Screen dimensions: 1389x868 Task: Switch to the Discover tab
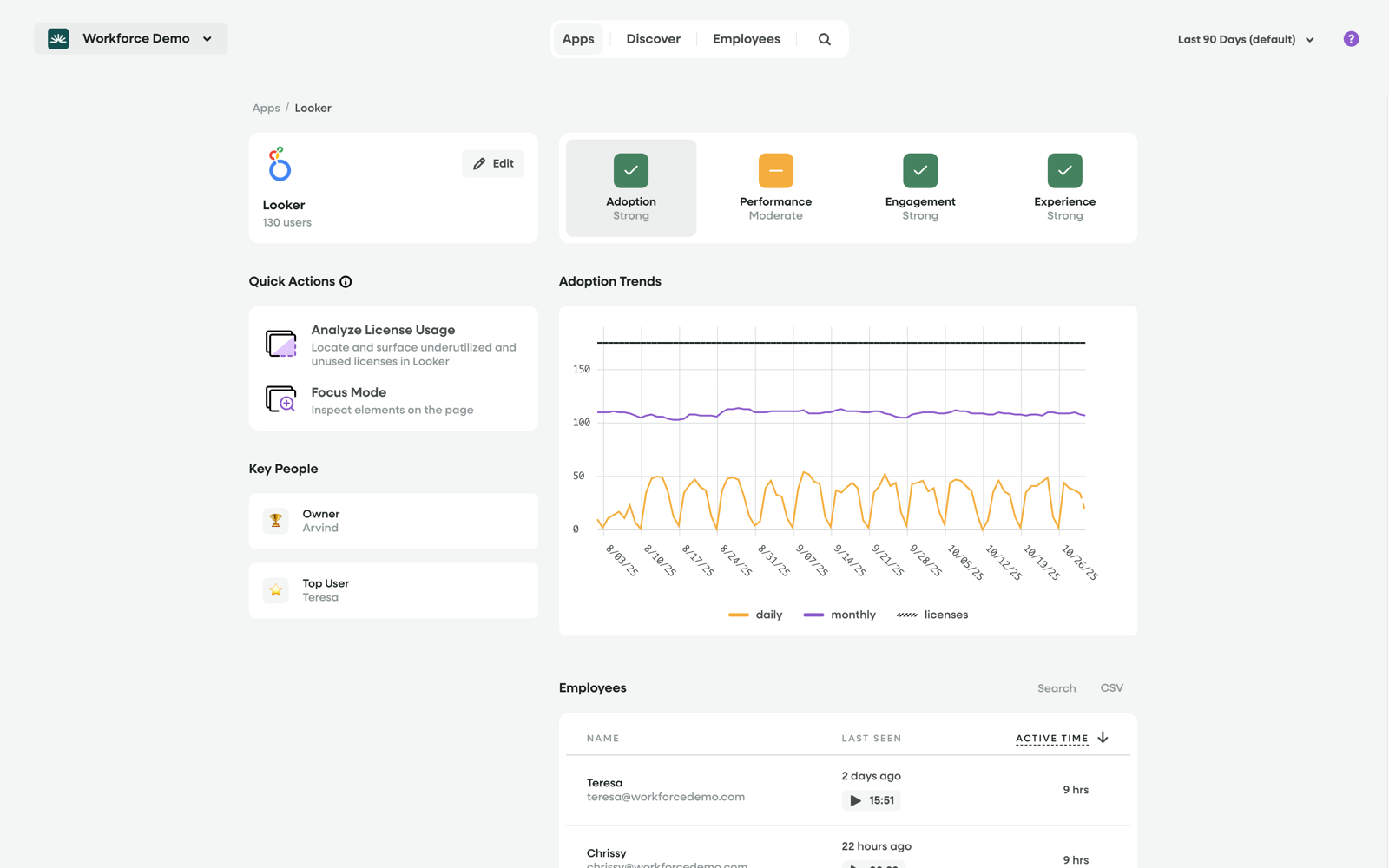coord(653,38)
